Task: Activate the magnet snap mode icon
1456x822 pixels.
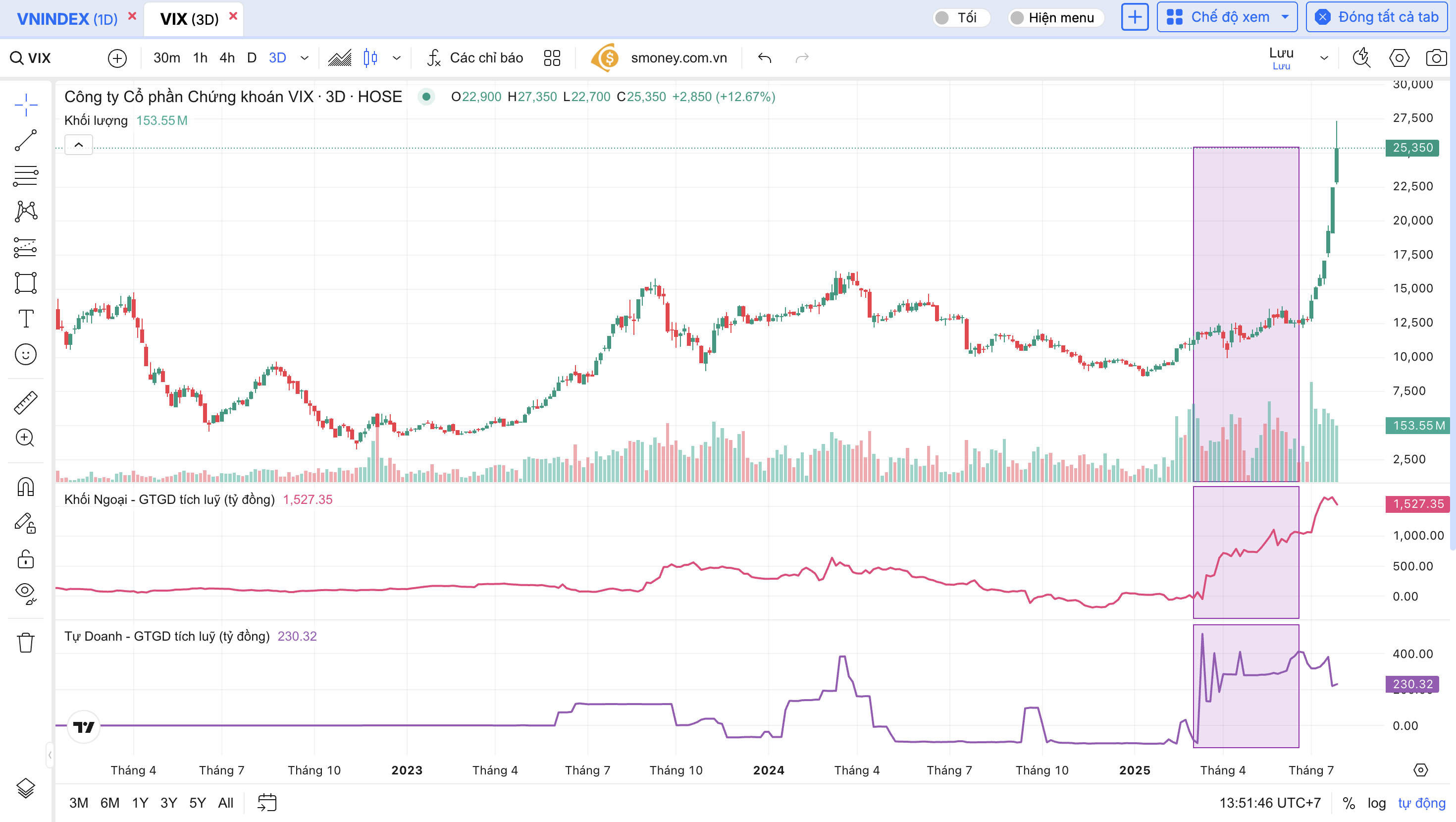Action: coord(25,487)
